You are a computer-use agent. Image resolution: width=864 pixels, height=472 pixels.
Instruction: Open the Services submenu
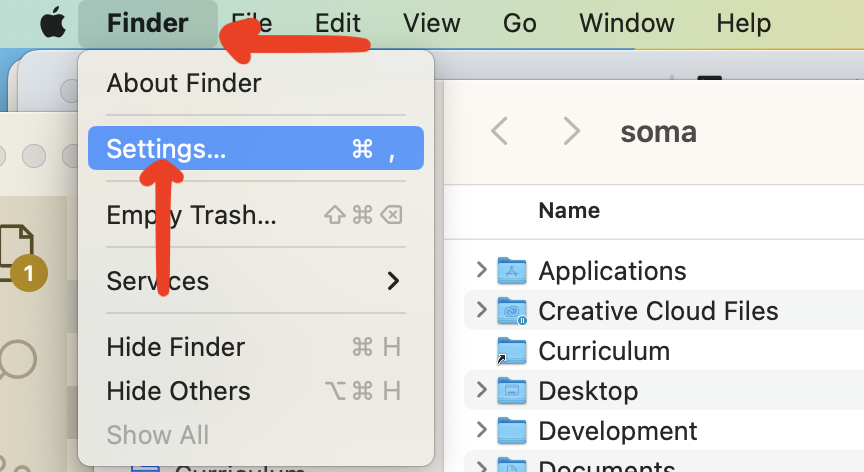256,281
